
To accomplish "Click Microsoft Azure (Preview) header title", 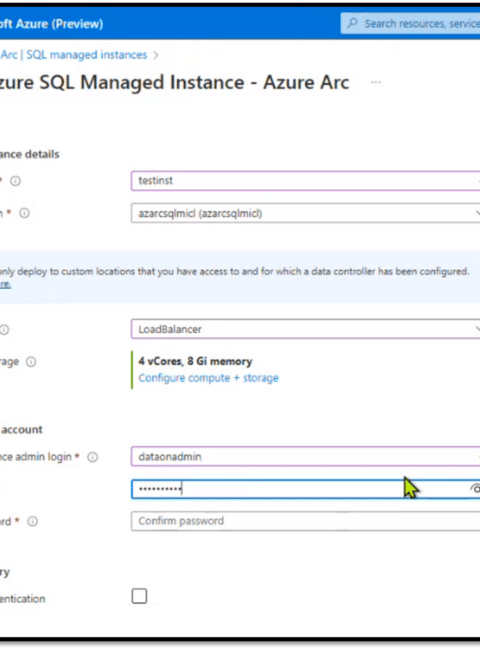I will click(x=51, y=24).
